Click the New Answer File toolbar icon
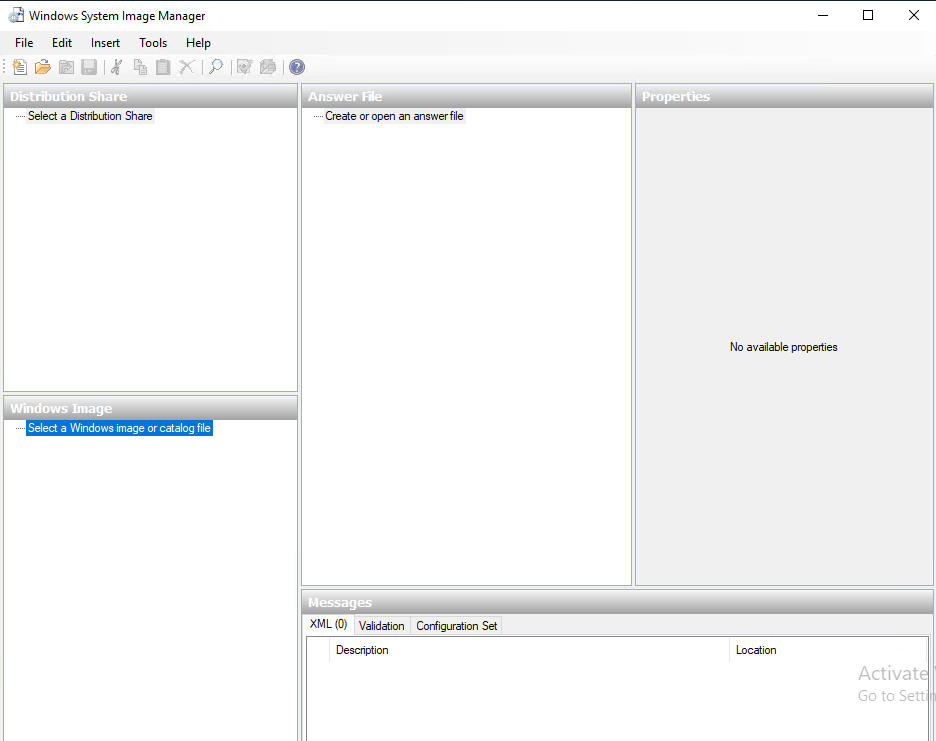The width and height of the screenshot is (936, 741). click(x=20, y=67)
